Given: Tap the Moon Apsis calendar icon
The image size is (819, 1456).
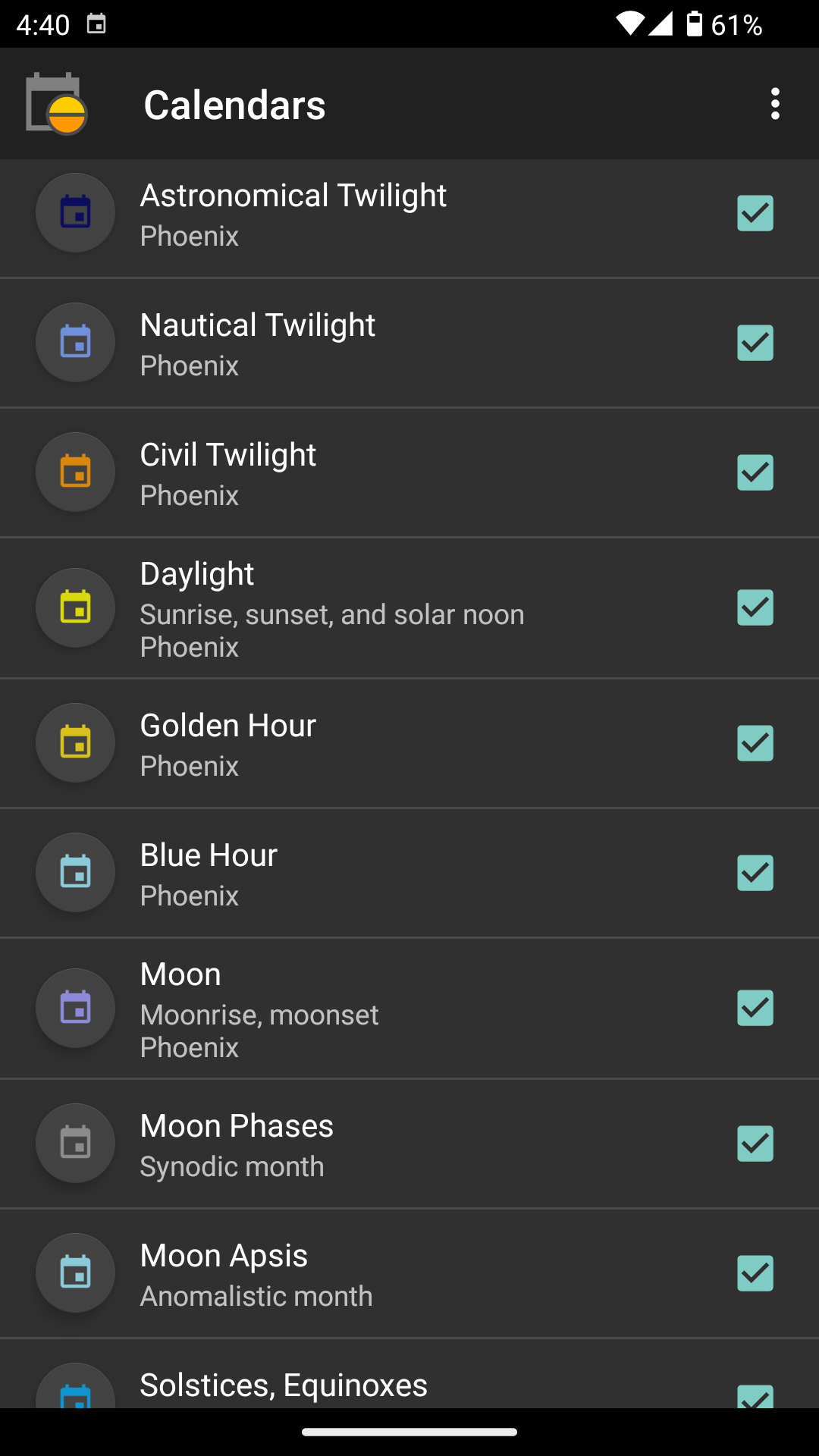Looking at the screenshot, I should pos(76,1272).
